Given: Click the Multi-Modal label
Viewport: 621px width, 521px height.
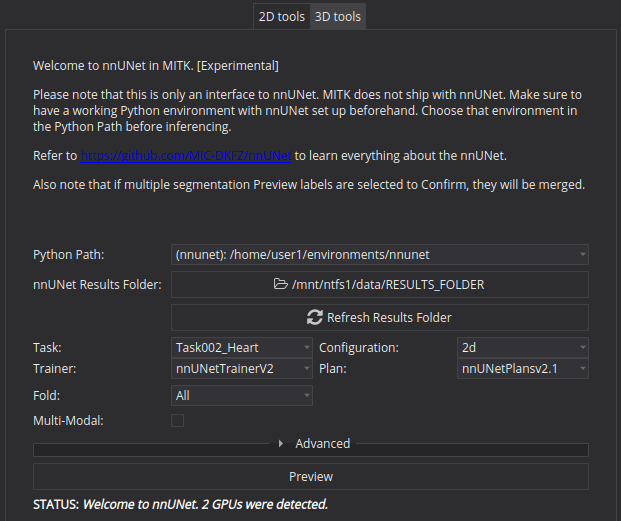Looking at the screenshot, I should [68, 420].
